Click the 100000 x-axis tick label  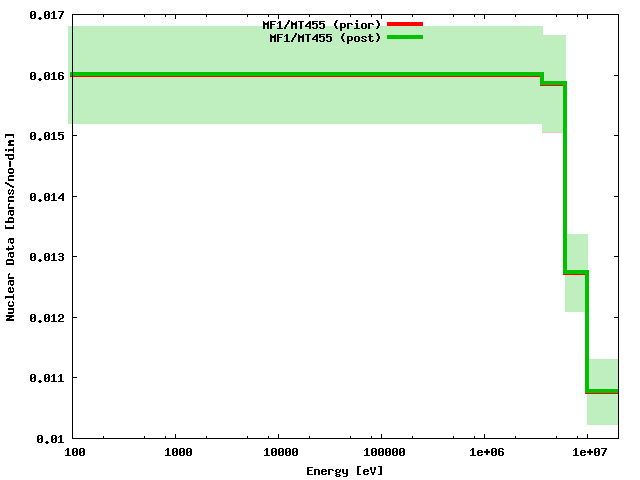[x=381, y=453]
